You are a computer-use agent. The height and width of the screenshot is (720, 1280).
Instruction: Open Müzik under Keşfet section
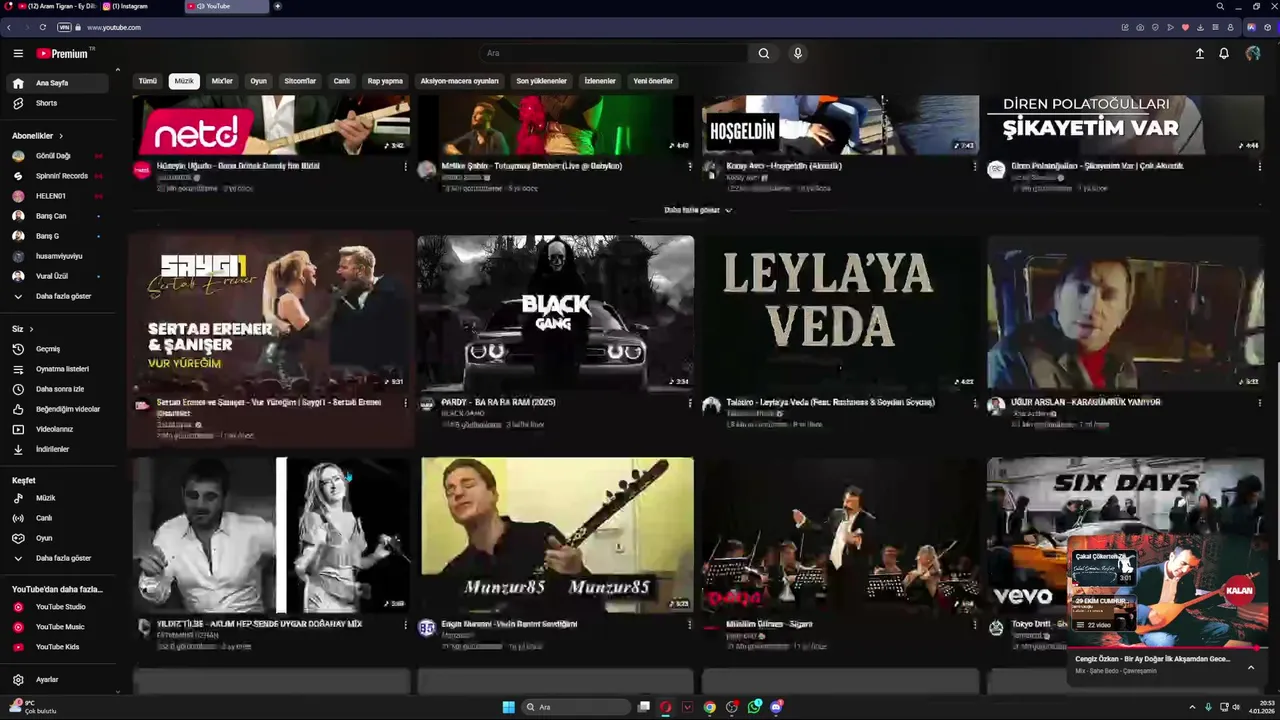(x=57, y=498)
